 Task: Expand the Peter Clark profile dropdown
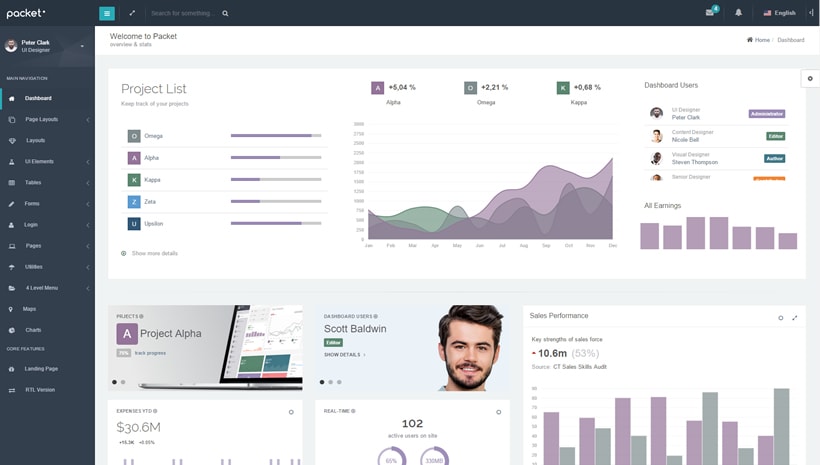(x=82, y=46)
